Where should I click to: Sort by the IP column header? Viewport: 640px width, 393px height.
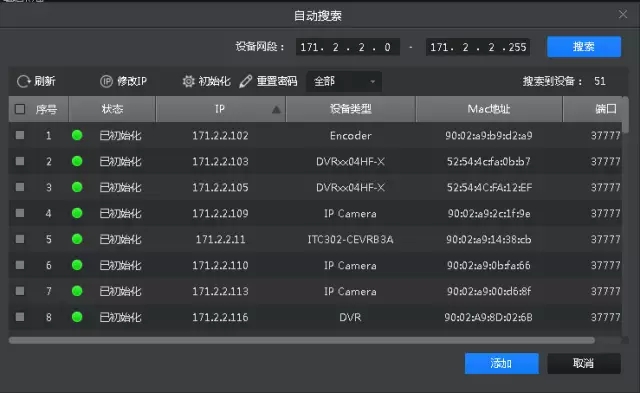pyautogui.click(x=220, y=109)
